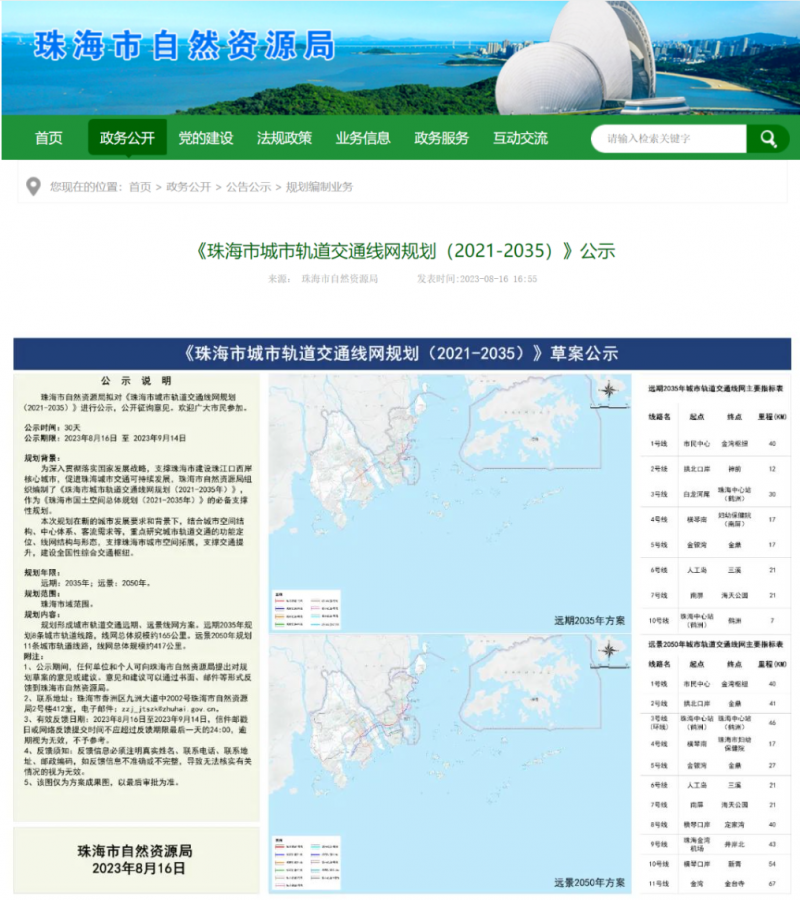The width and height of the screenshot is (800, 900).
Task: Open 首页 in the green navigation bar
Action: (x=48, y=138)
